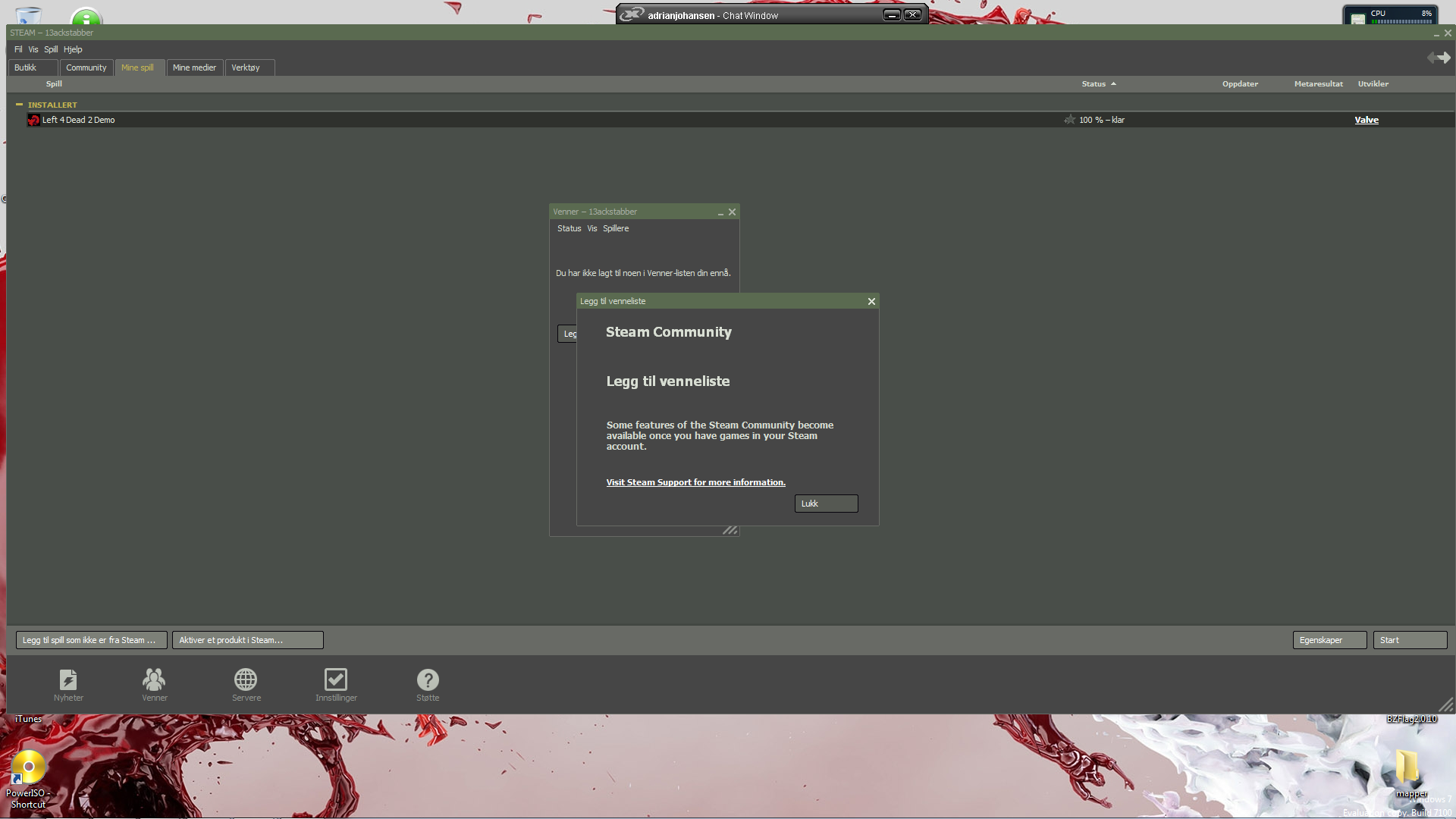Click the Egenskaper button
Image resolution: width=1456 pixels, height=819 pixels.
(x=1329, y=640)
